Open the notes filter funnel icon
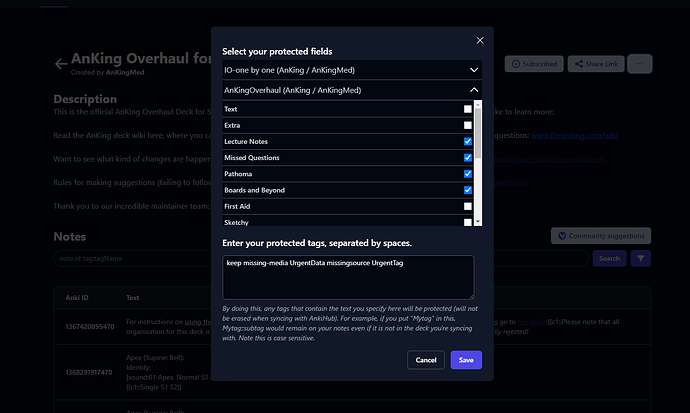 click(640, 258)
